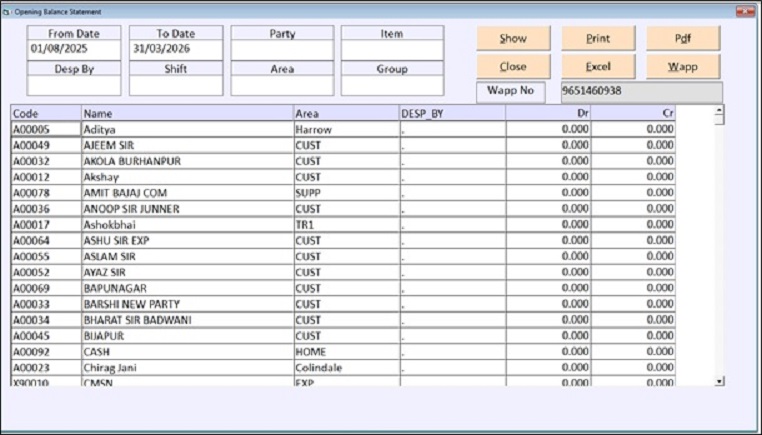This screenshot has width=762, height=435.
Task: Select code cell A00032
Action: (46, 161)
